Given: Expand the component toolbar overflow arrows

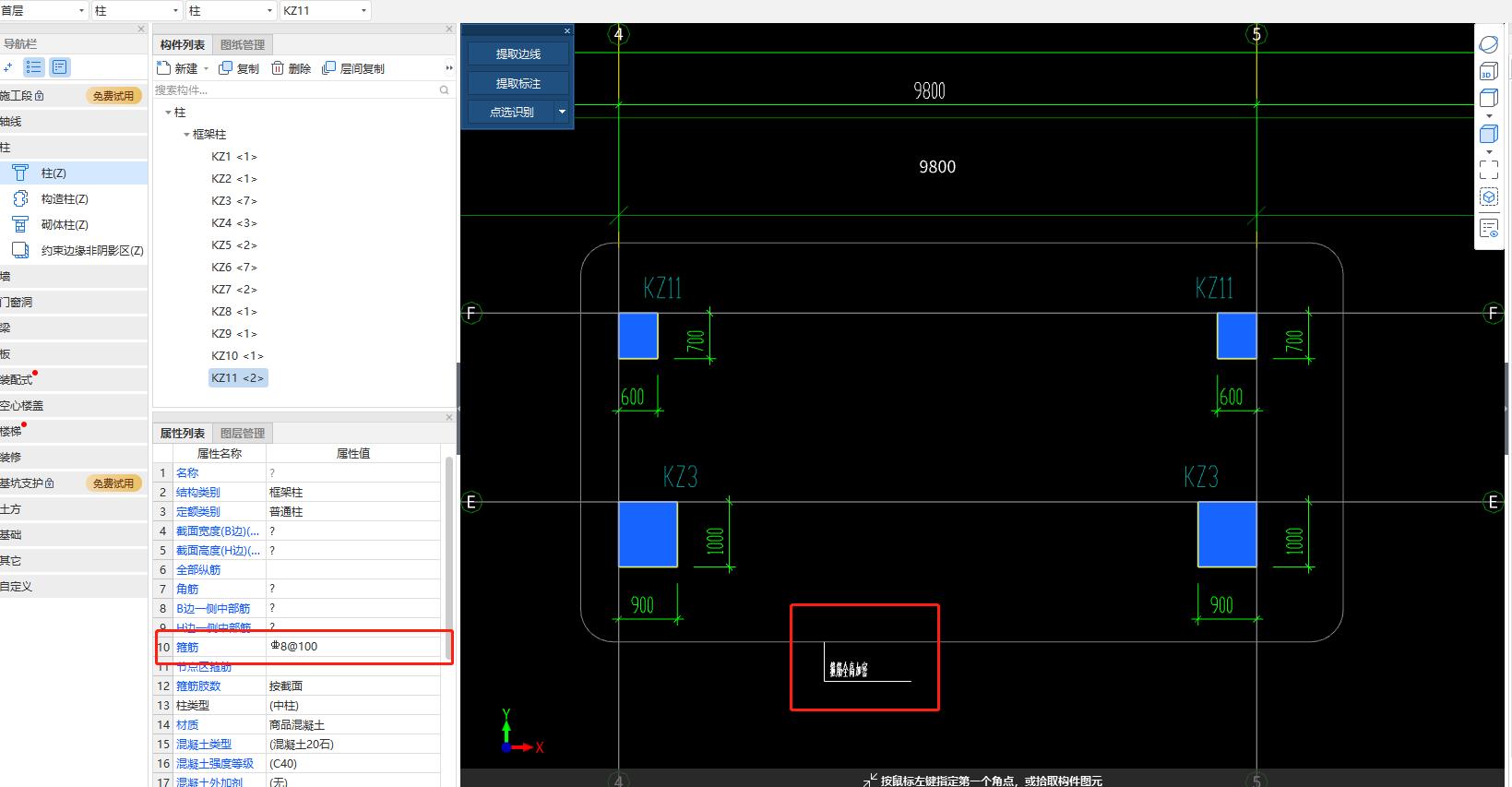Looking at the screenshot, I should (449, 68).
